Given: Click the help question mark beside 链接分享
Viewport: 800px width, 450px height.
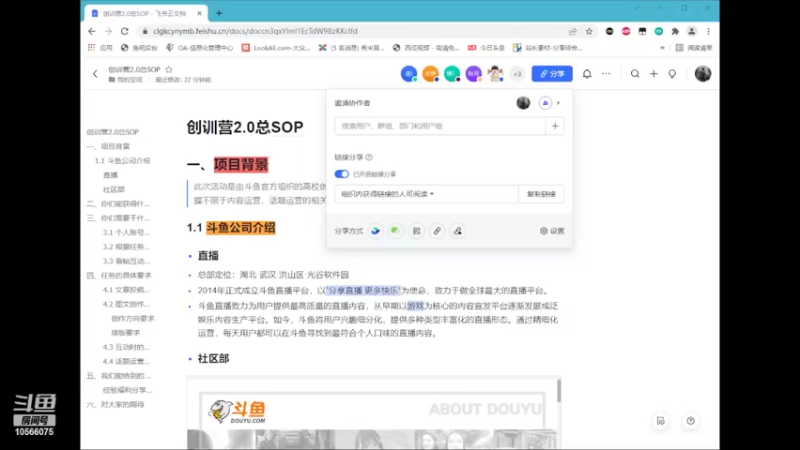Looking at the screenshot, I should 369,157.
